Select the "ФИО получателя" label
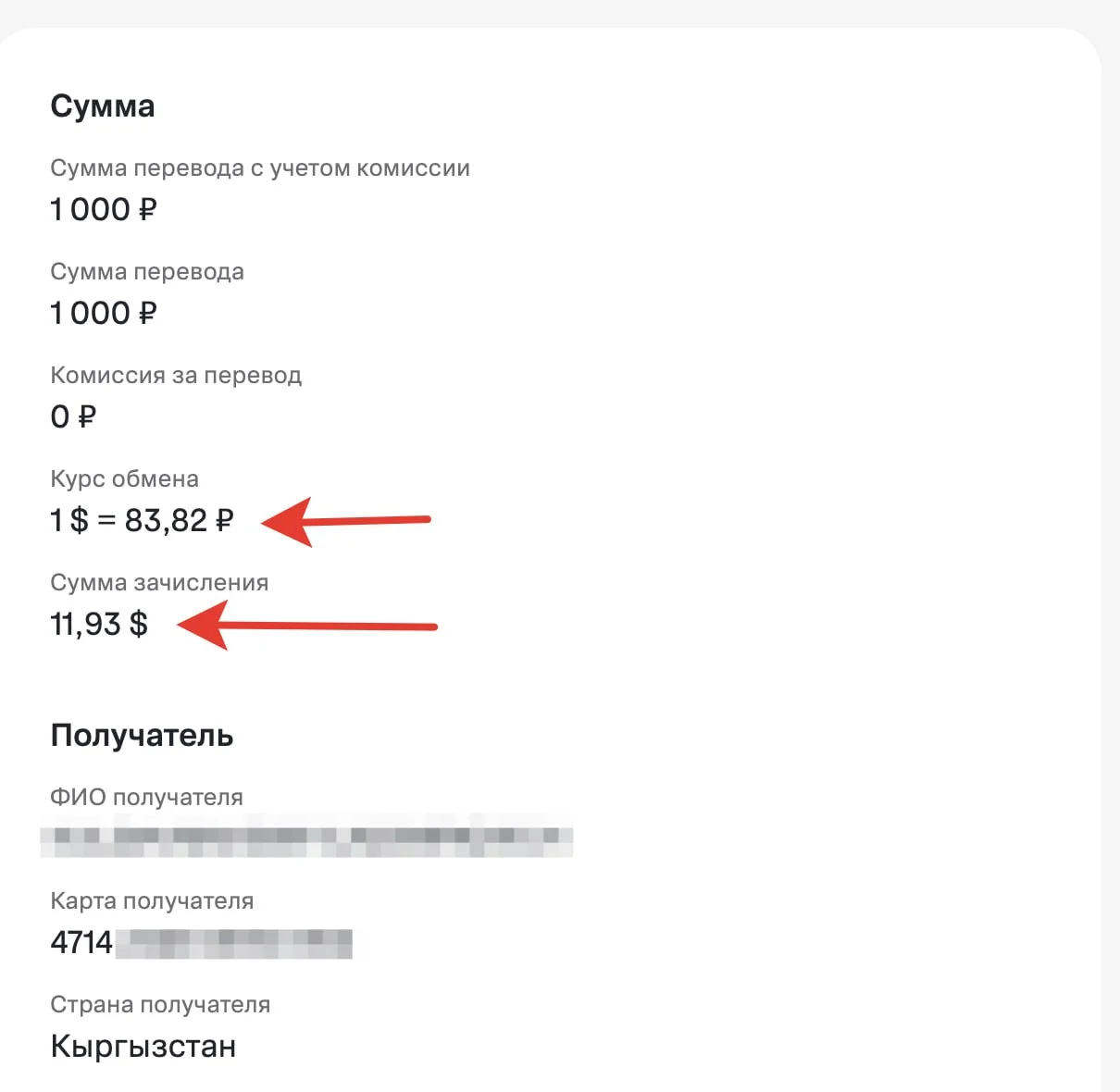 pyautogui.click(x=146, y=798)
